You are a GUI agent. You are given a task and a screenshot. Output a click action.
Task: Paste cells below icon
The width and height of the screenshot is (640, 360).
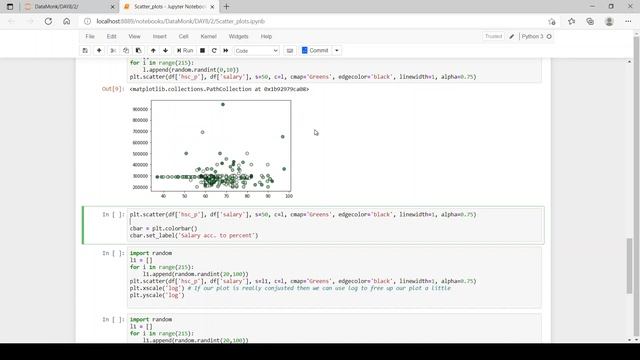click(x=138, y=51)
